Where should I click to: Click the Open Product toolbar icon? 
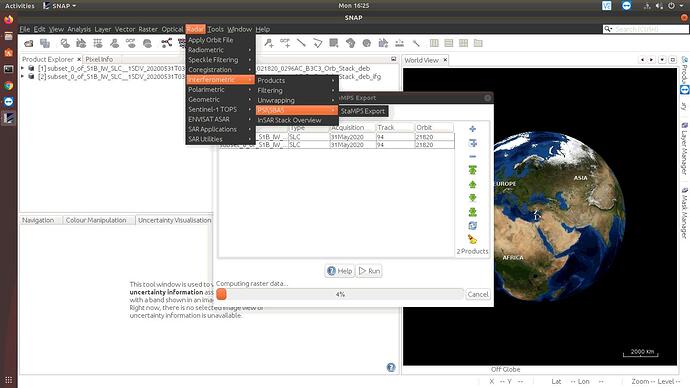tap(29, 43)
